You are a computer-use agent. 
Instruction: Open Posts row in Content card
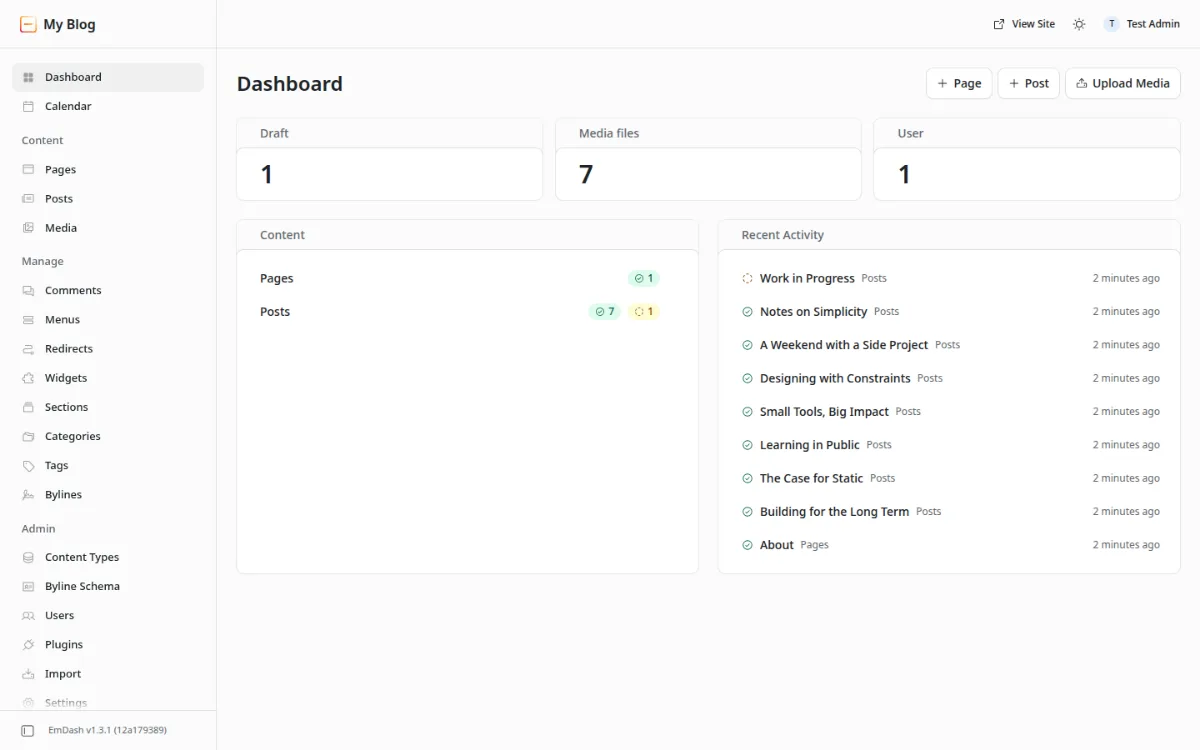tap(467, 312)
